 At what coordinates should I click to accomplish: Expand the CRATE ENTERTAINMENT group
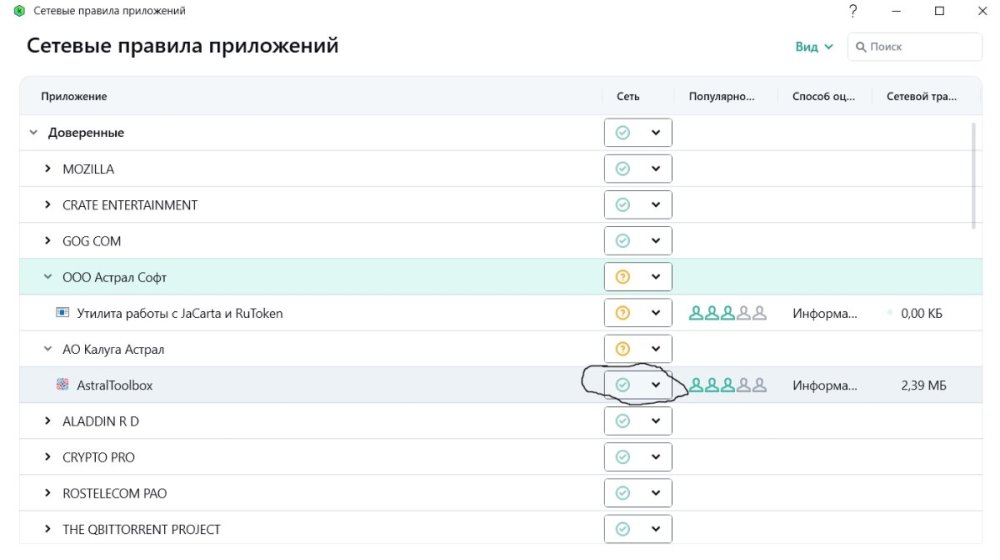pos(48,205)
